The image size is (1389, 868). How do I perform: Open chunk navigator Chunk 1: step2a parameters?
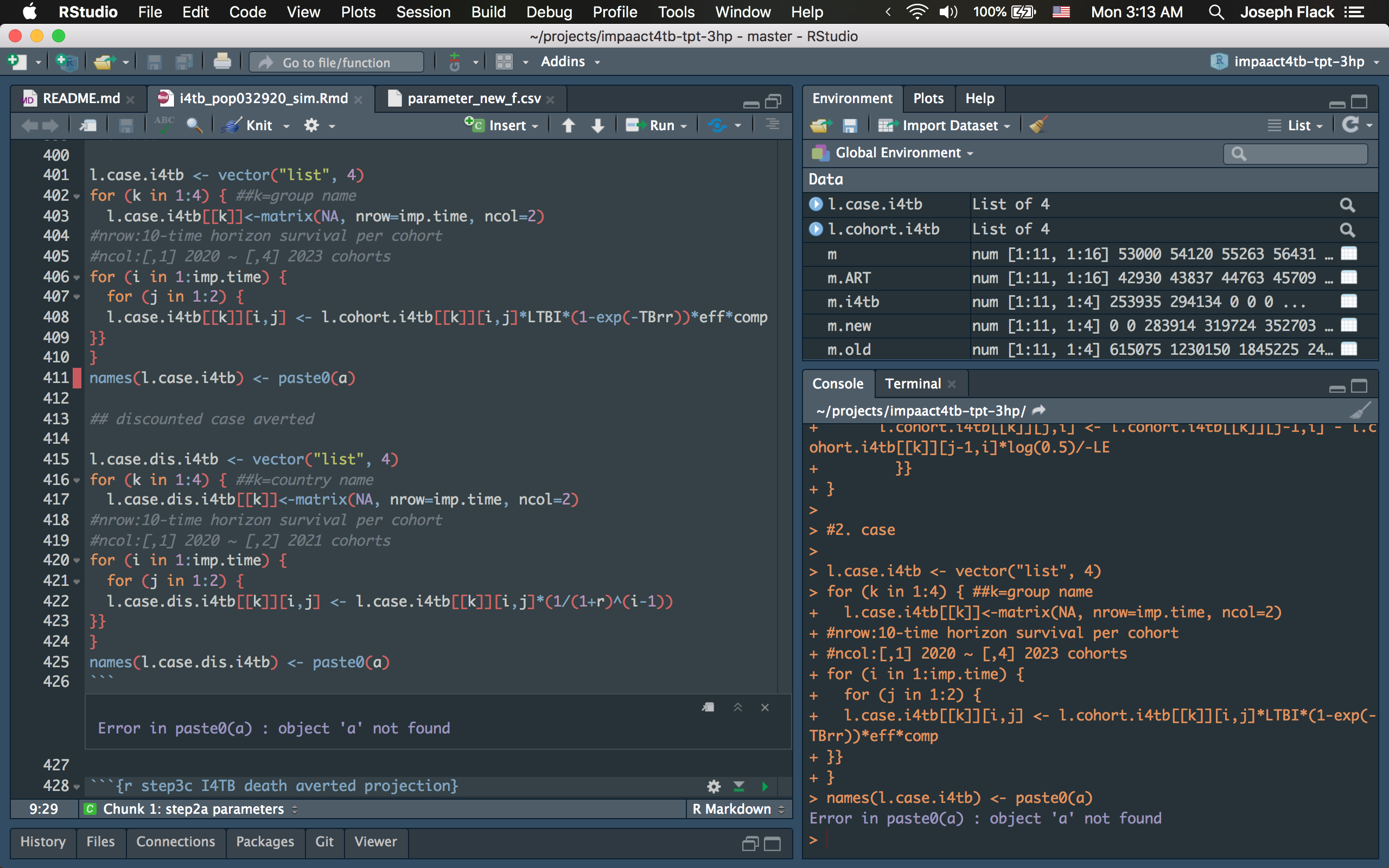point(191,809)
